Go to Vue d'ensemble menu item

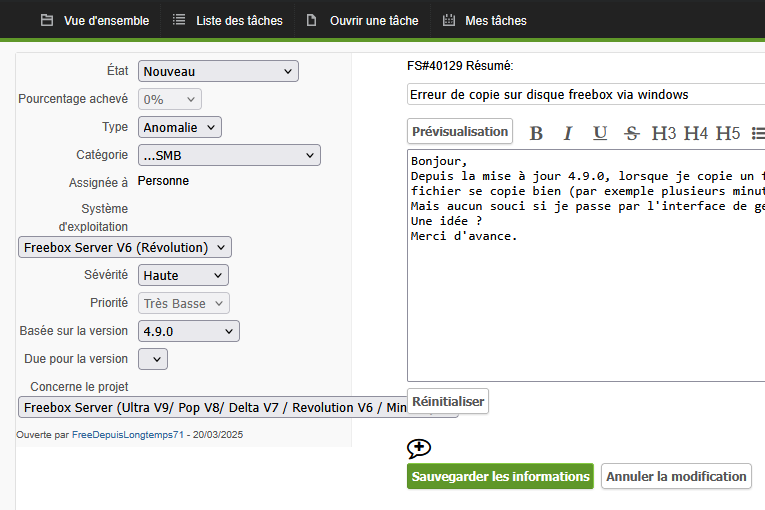tap(95, 20)
